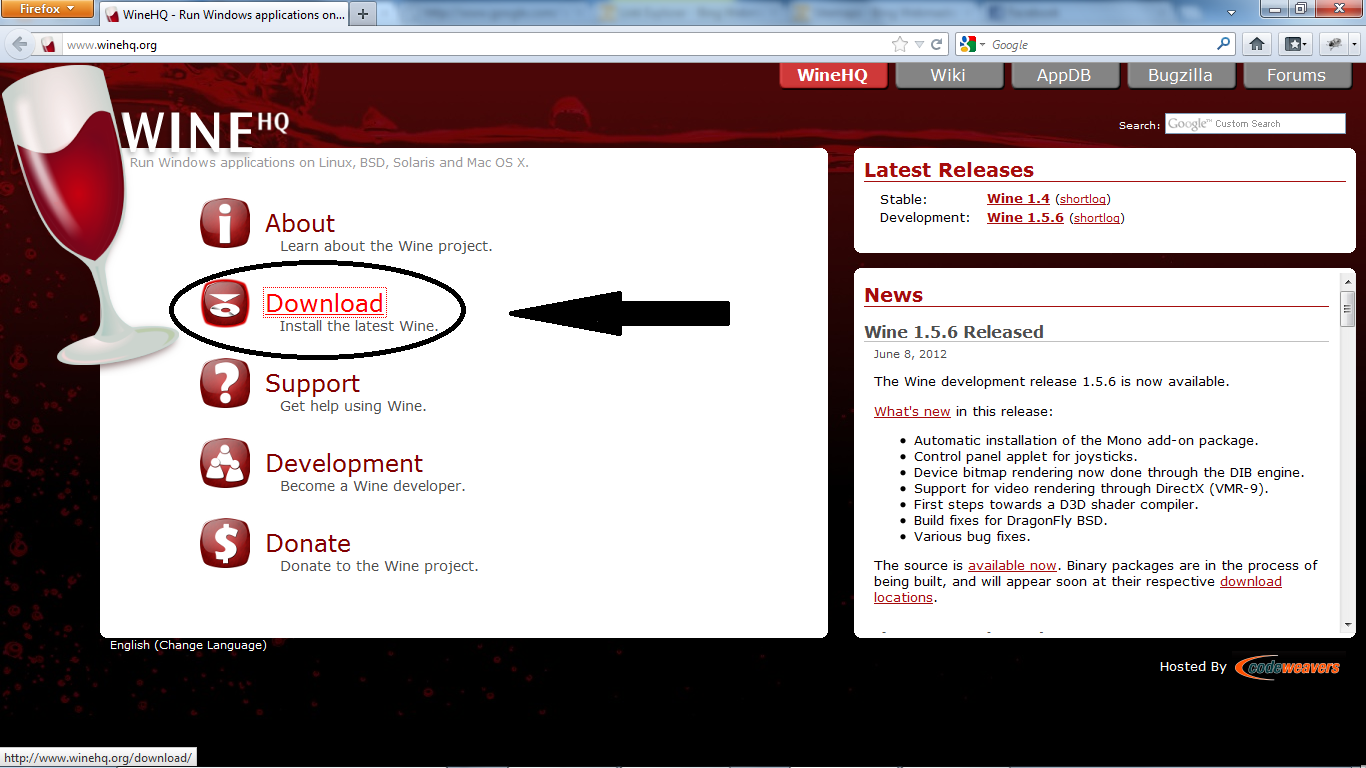The image size is (1366, 768).
Task: Open the shortlog link for Wine 1.5.6
Action: 1097,218
